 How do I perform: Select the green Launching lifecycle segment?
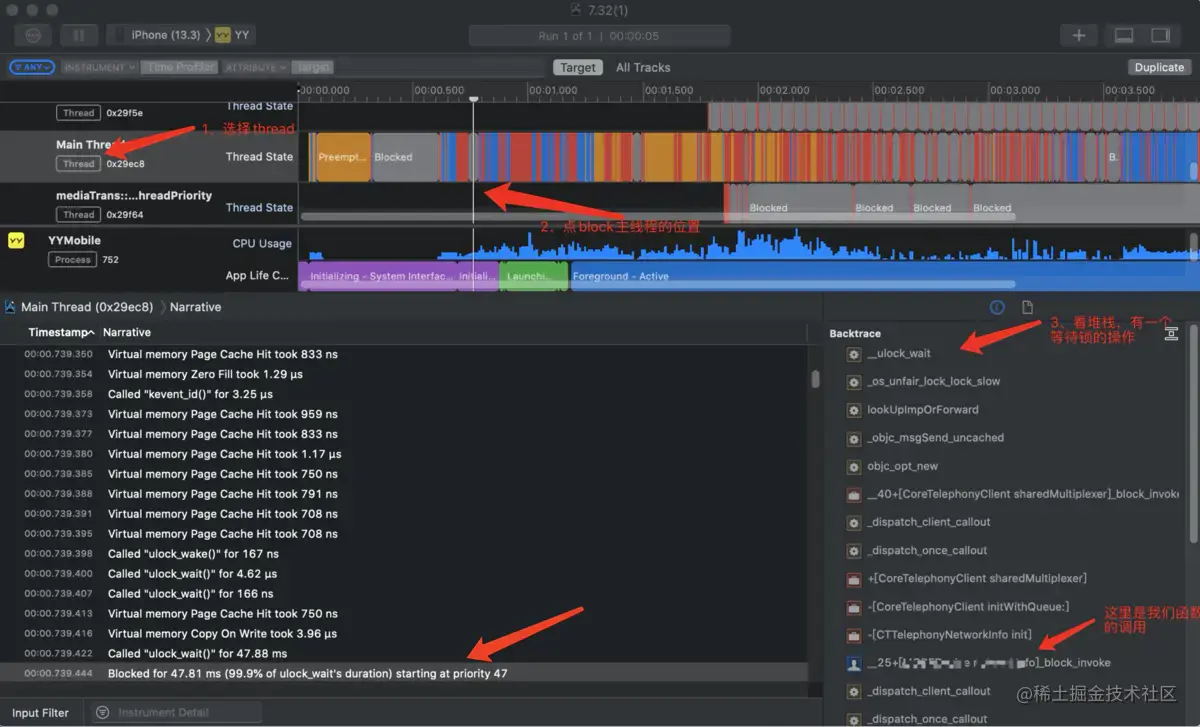pyautogui.click(x=534, y=276)
